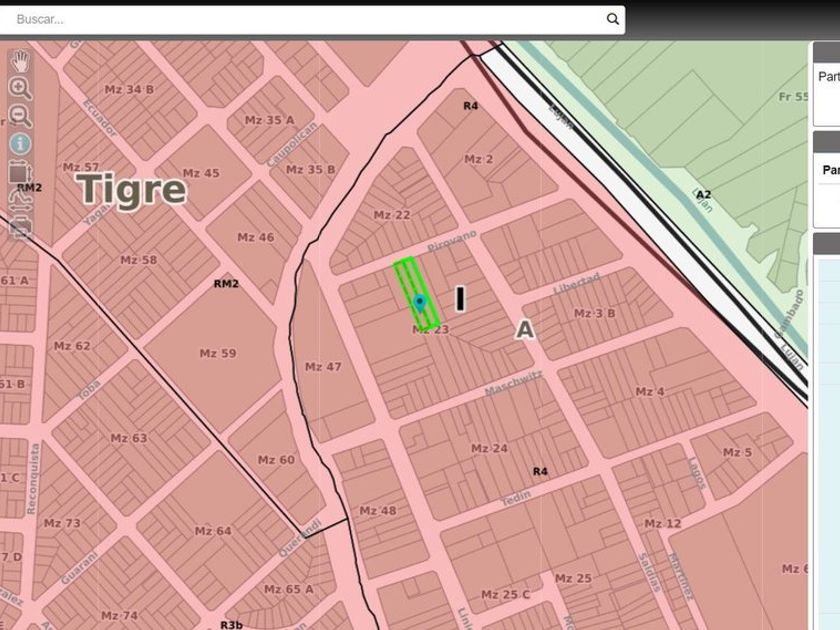Click block label Mz 63
The image size is (840, 630).
tap(129, 438)
